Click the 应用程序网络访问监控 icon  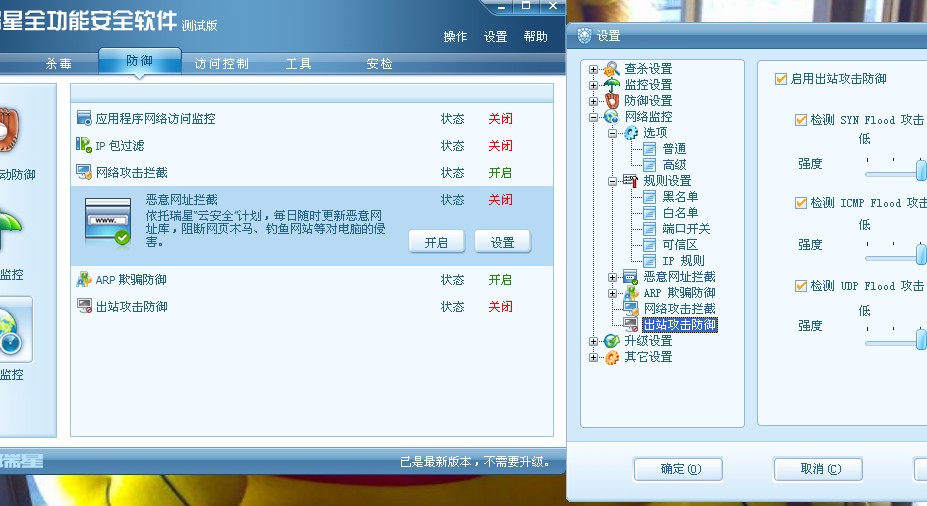point(84,118)
